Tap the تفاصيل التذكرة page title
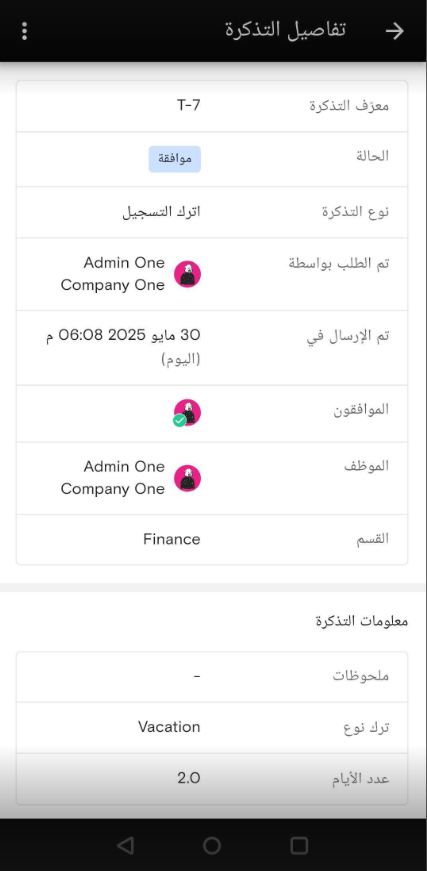 tap(285, 29)
